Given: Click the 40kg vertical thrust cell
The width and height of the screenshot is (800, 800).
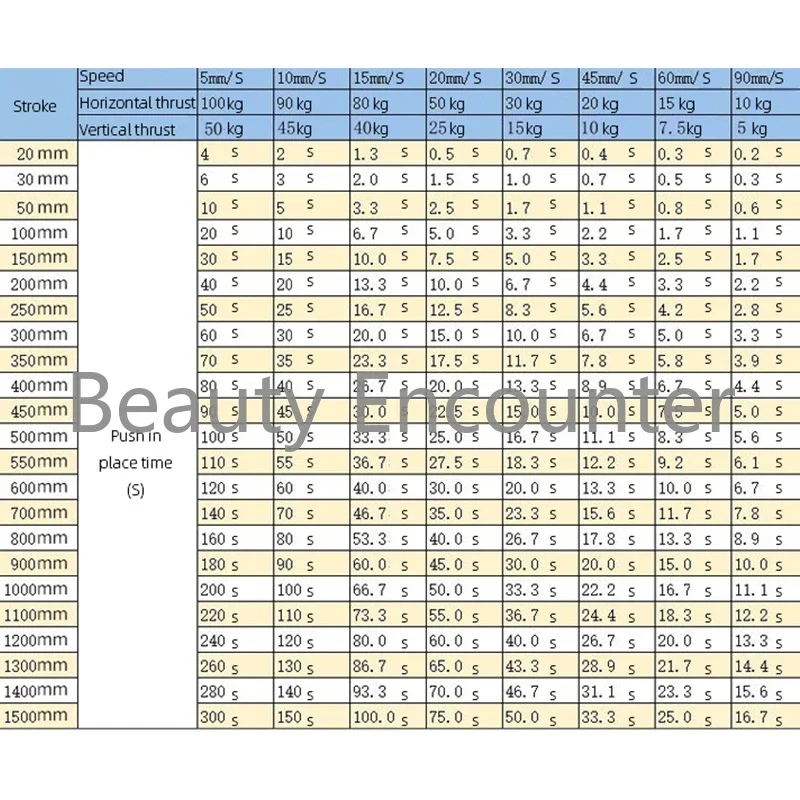Looking at the screenshot, I should click(388, 129).
